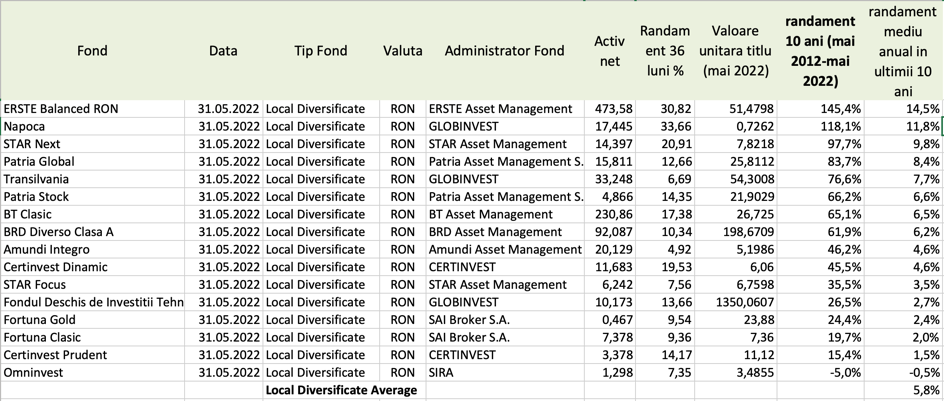Select the 'Valuta' column header
Viewport: 944px width, 401px height.
tap(403, 51)
